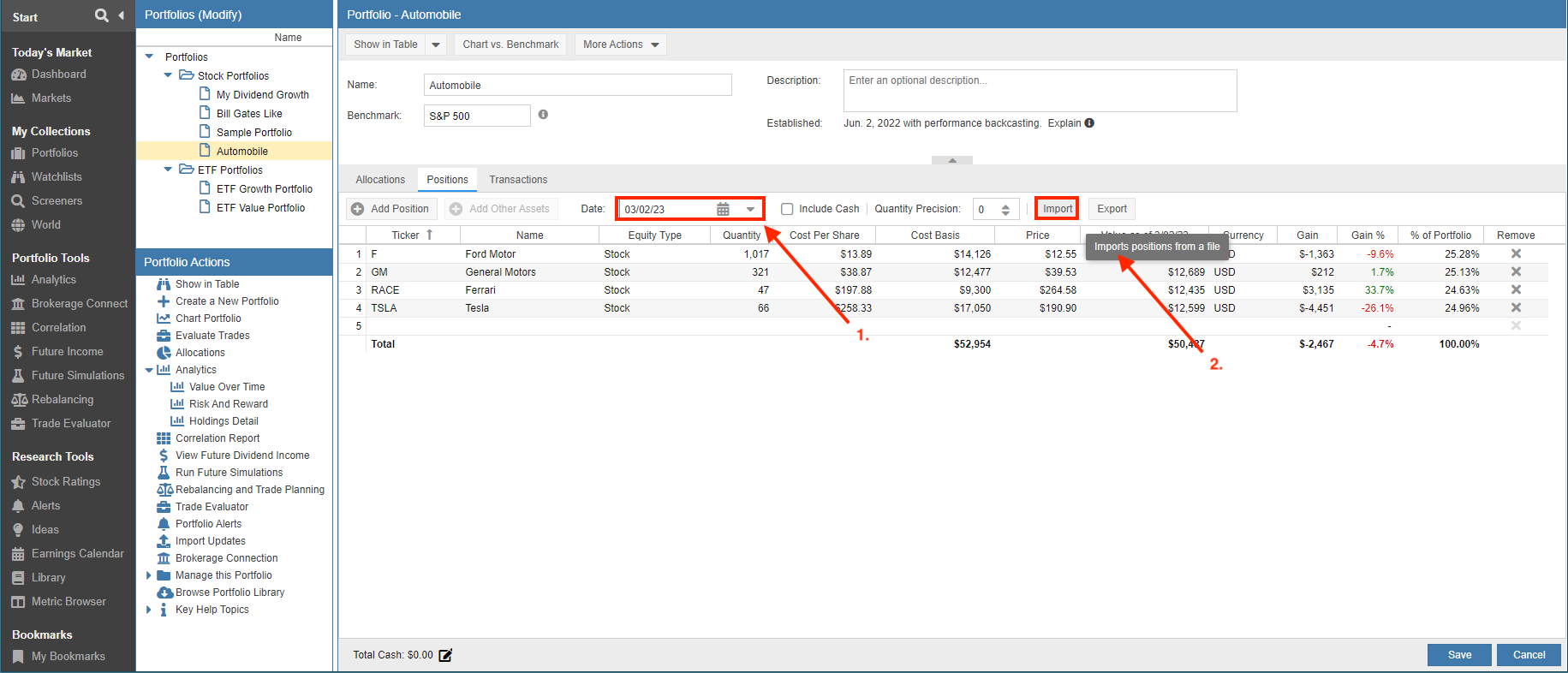Collapse the Stock Portfolios folder
This screenshot has height=673, width=1568.
168,75
